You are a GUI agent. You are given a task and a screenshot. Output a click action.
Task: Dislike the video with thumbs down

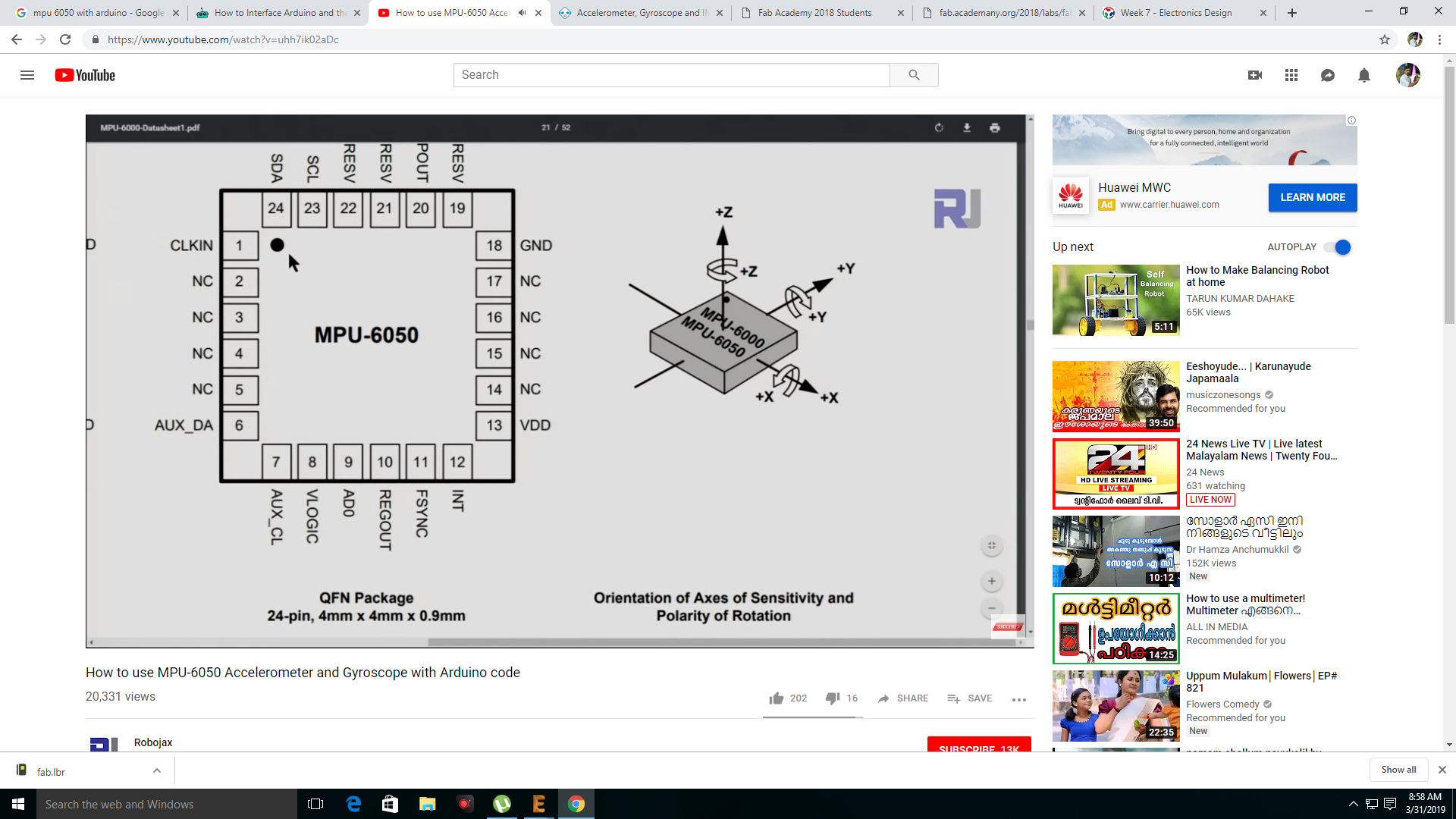tap(833, 698)
